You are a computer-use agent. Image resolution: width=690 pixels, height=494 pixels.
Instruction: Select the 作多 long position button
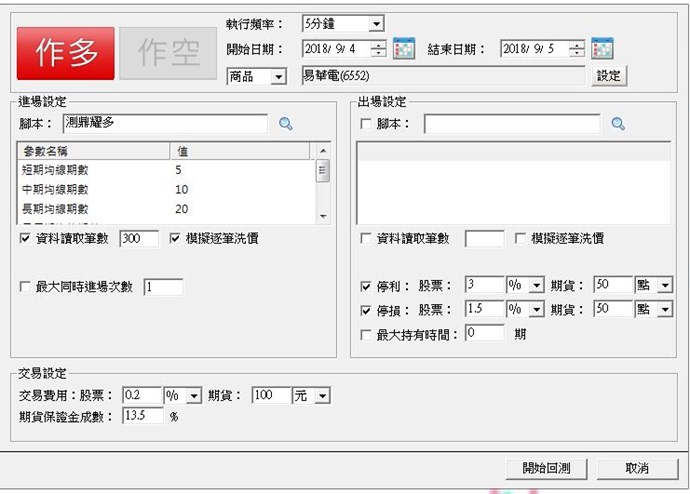pos(65,54)
